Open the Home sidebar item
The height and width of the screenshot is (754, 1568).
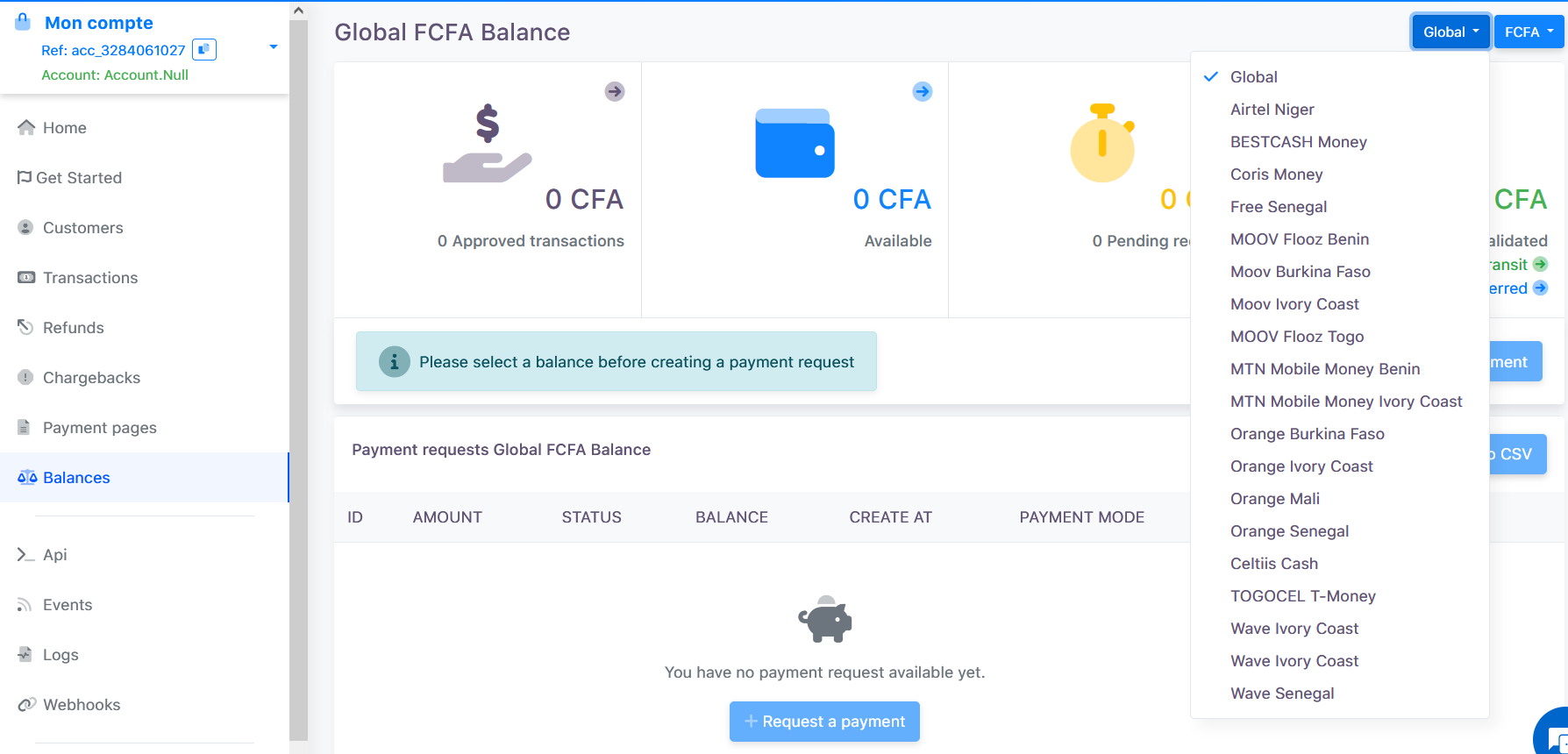pos(64,128)
